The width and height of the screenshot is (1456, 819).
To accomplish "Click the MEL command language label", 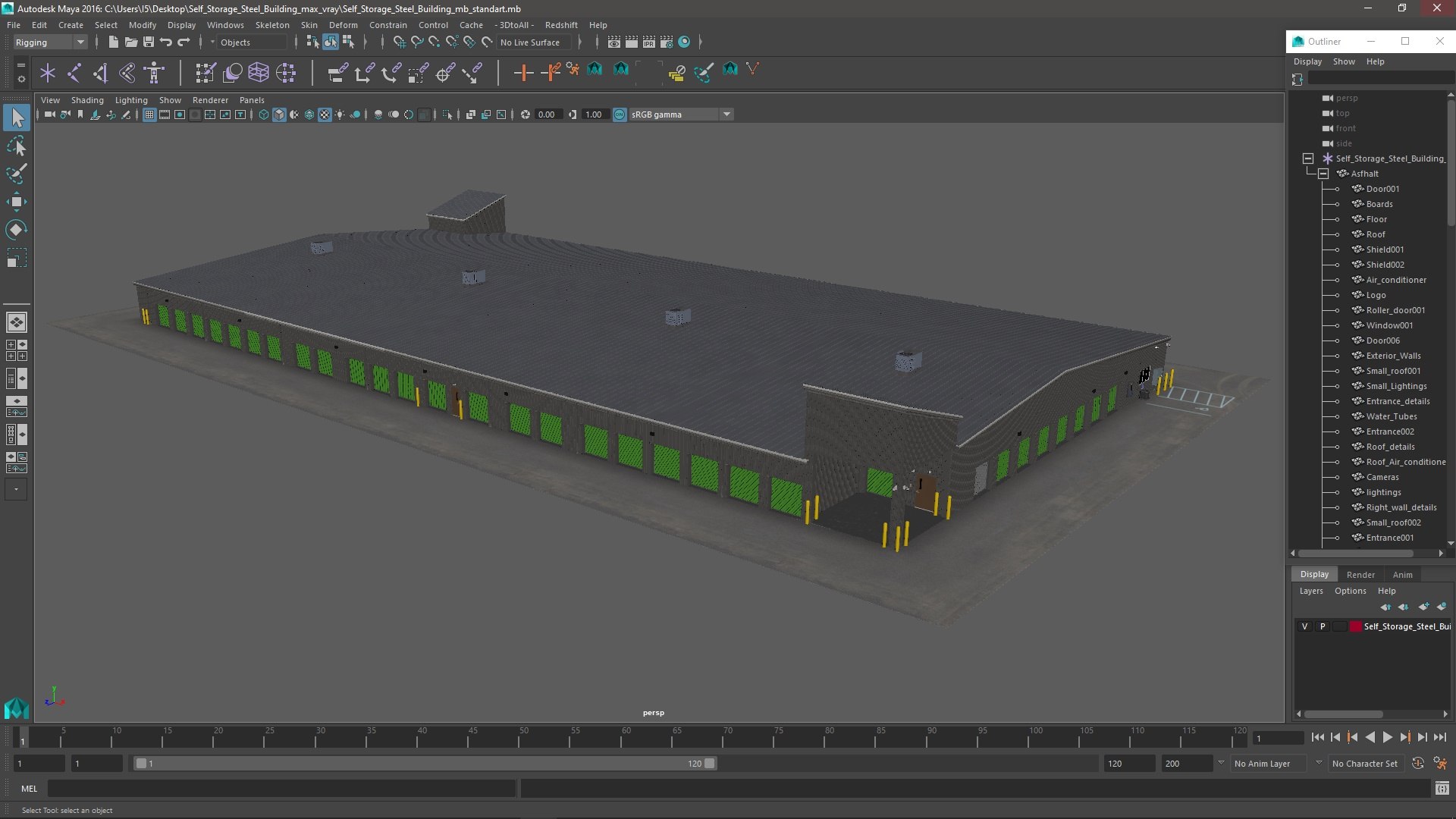I will [29, 789].
